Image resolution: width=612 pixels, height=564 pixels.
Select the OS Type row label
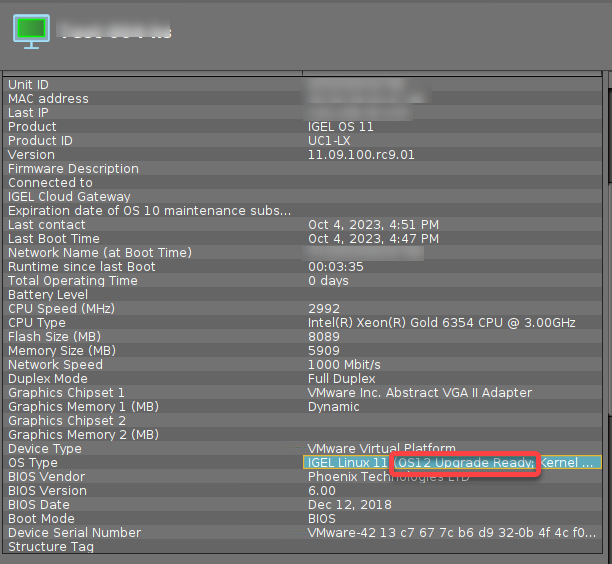tap(33, 463)
